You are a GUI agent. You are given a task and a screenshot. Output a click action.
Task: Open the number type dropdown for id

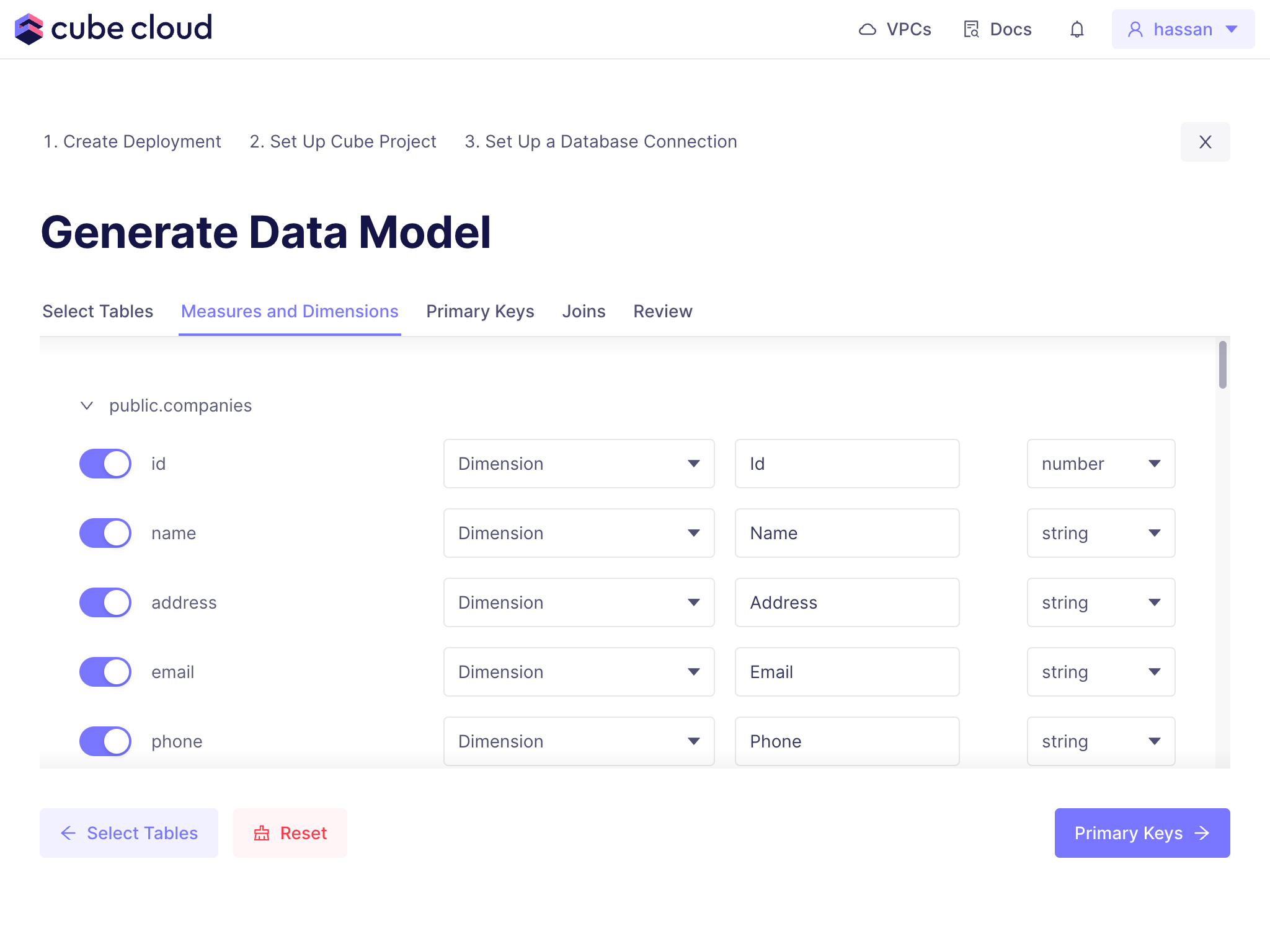click(x=1101, y=464)
